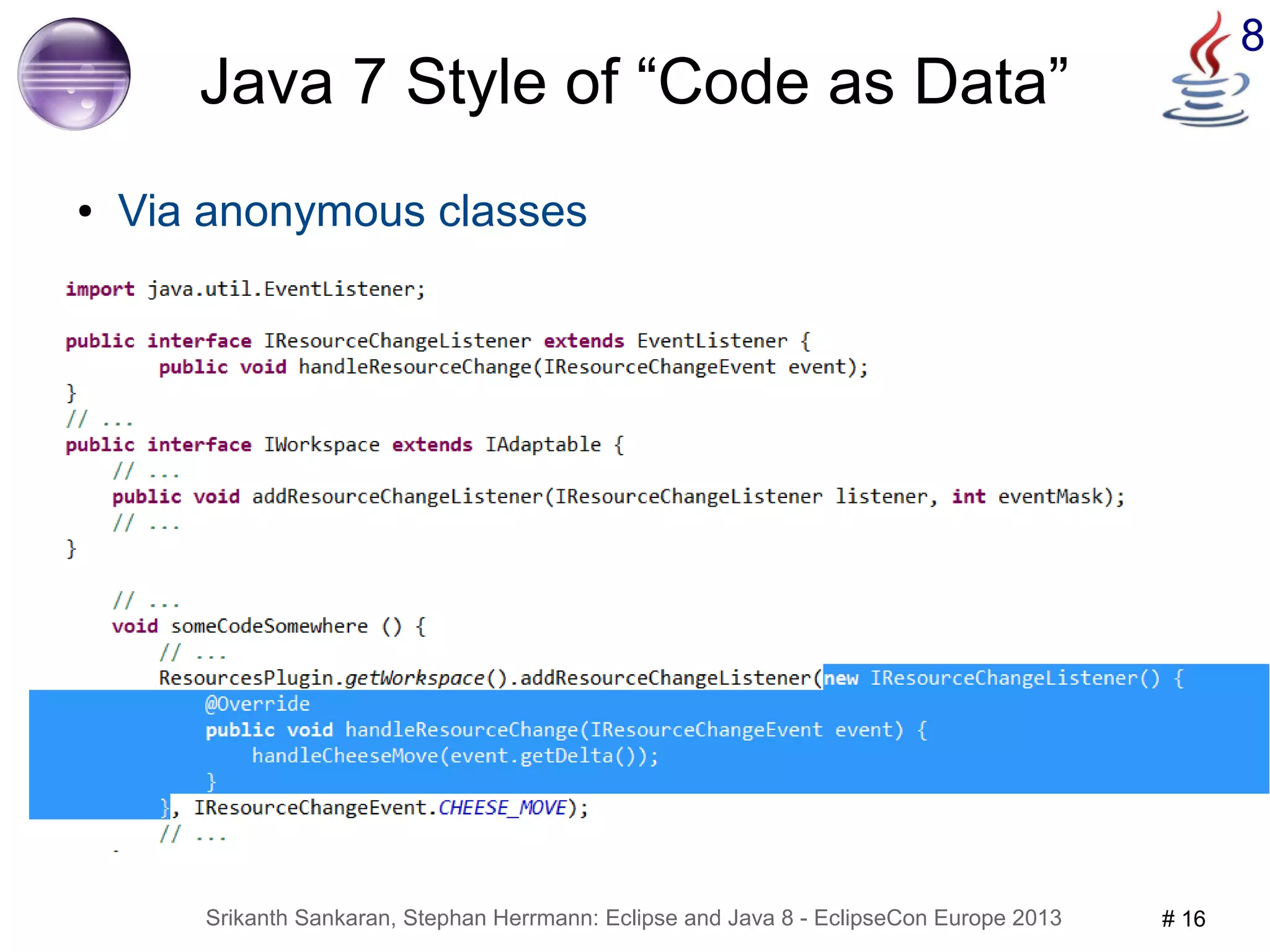The width and height of the screenshot is (1270, 952).
Task: Click the 'IAdaptable' type name
Action: pos(543,445)
